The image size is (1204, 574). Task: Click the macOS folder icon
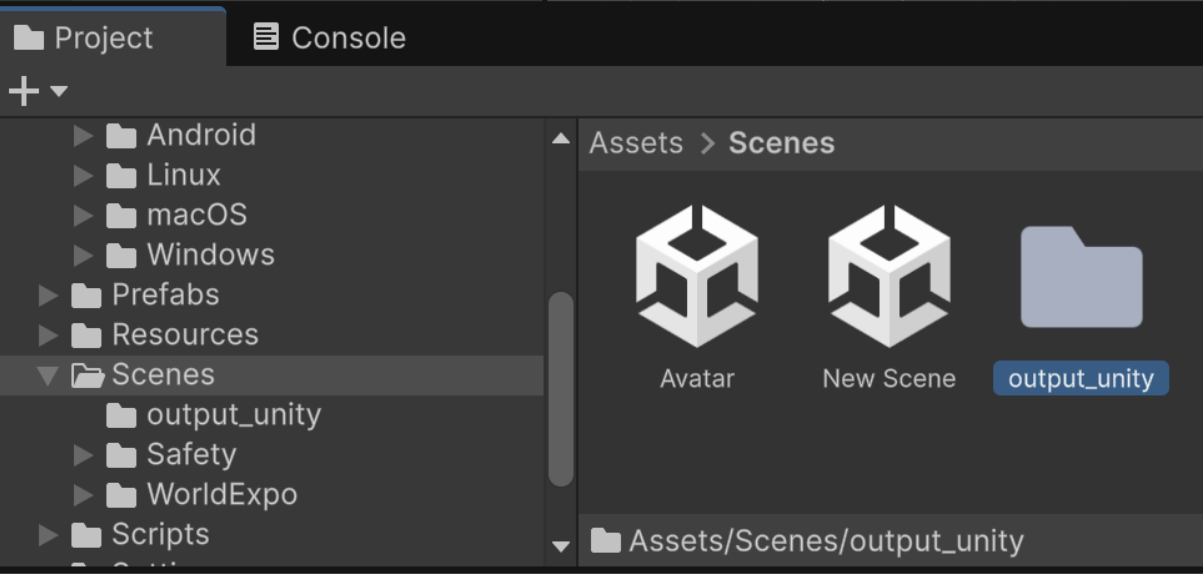[x=121, y=216]
